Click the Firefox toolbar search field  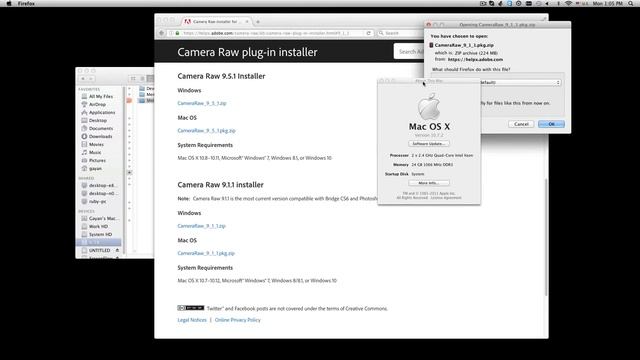click(402, 33)
